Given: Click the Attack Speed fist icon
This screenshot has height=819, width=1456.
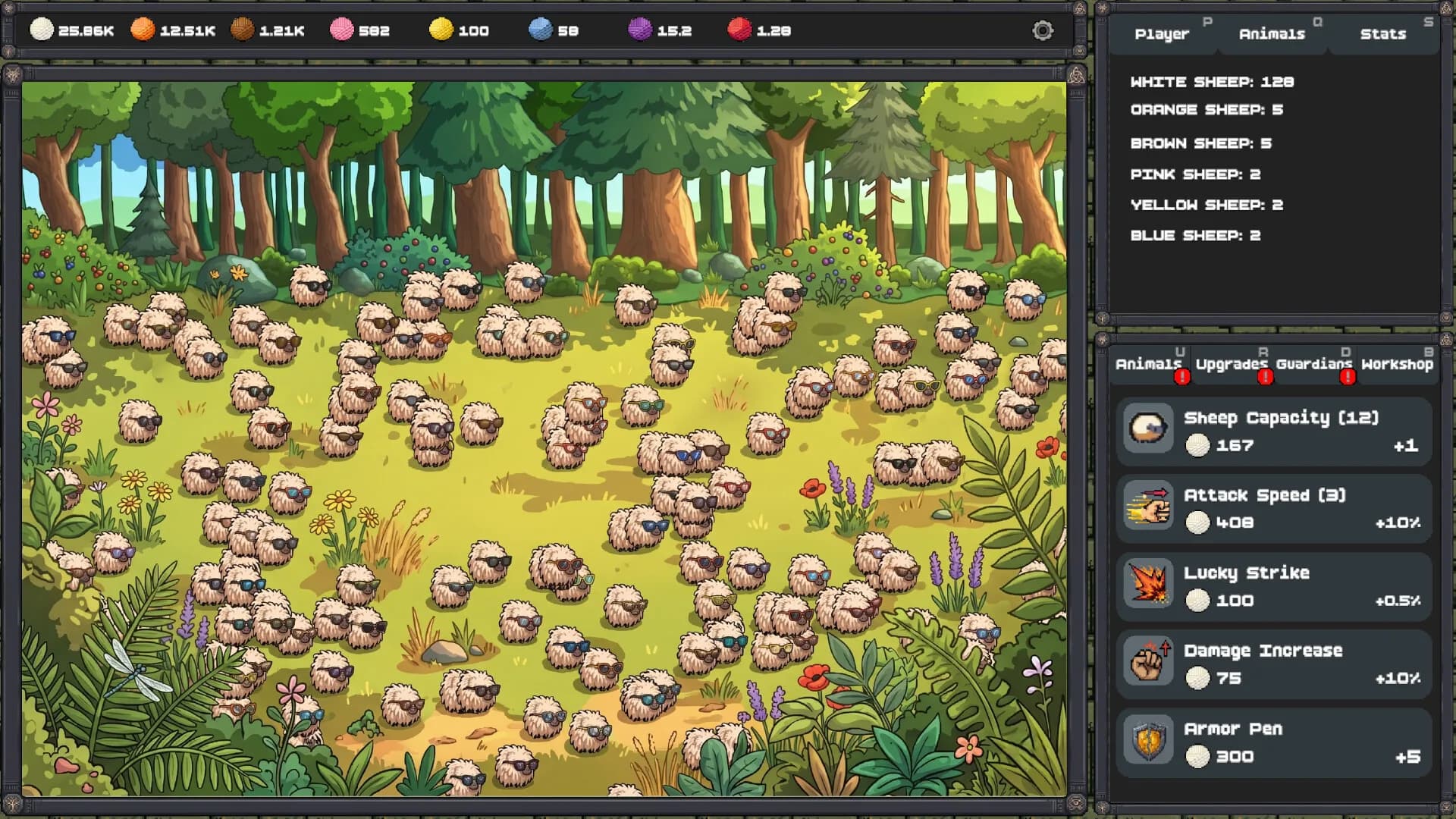Looking at the screenshot, I should (1148, 507).
